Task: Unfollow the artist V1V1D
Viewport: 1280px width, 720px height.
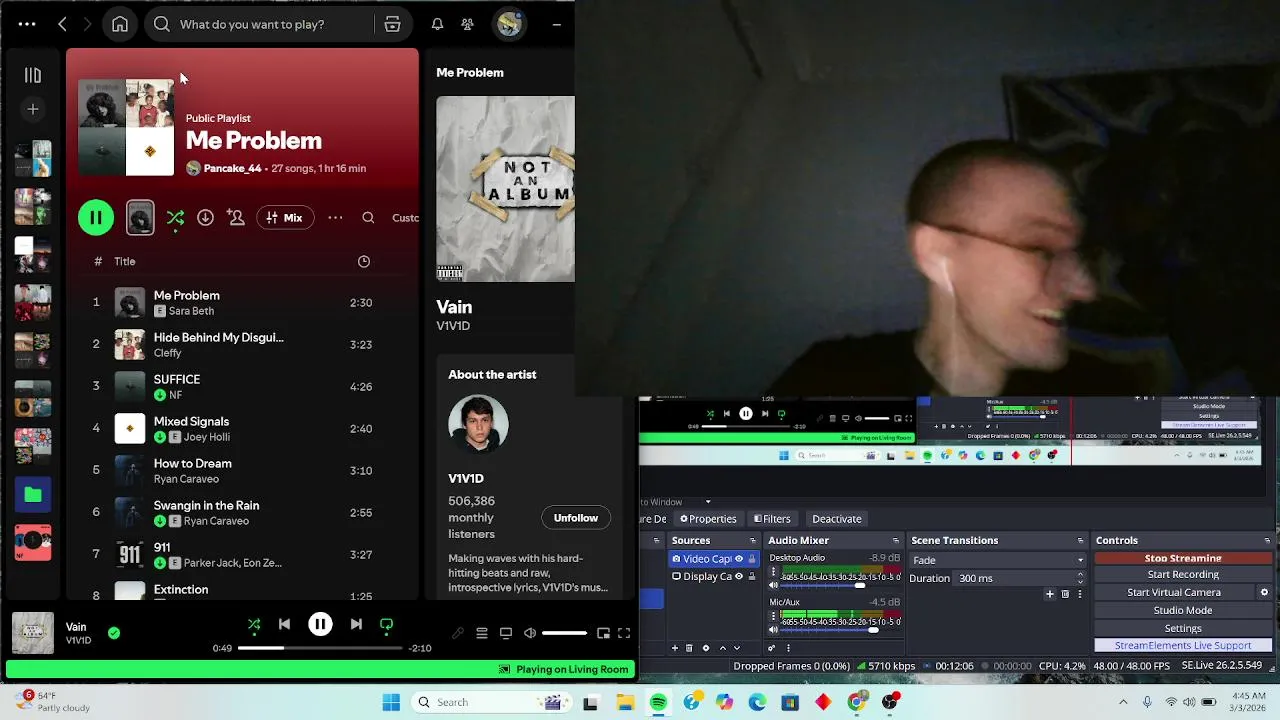Action: (576, 517)
